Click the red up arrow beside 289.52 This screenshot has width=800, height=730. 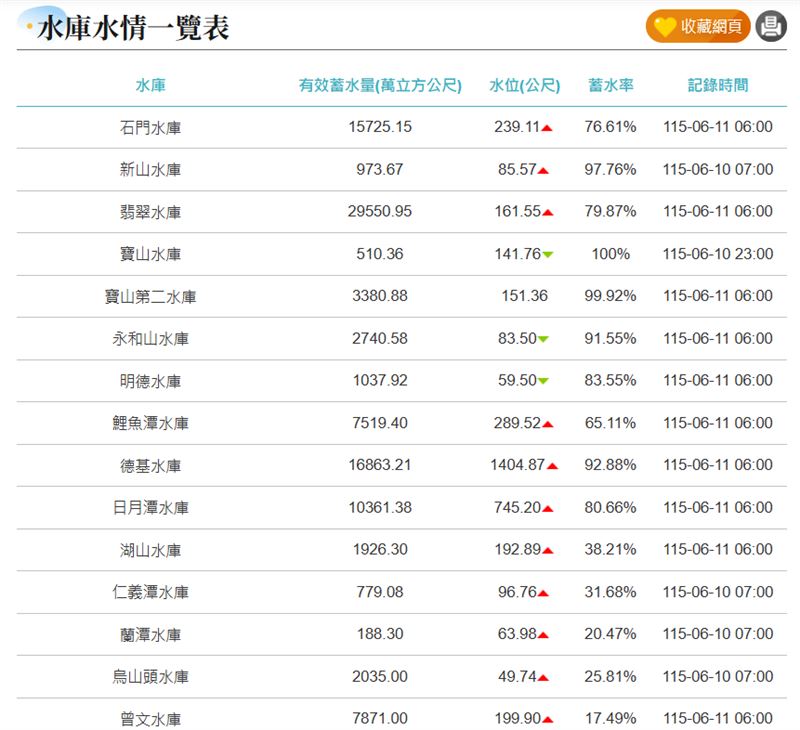pos(547,424)
